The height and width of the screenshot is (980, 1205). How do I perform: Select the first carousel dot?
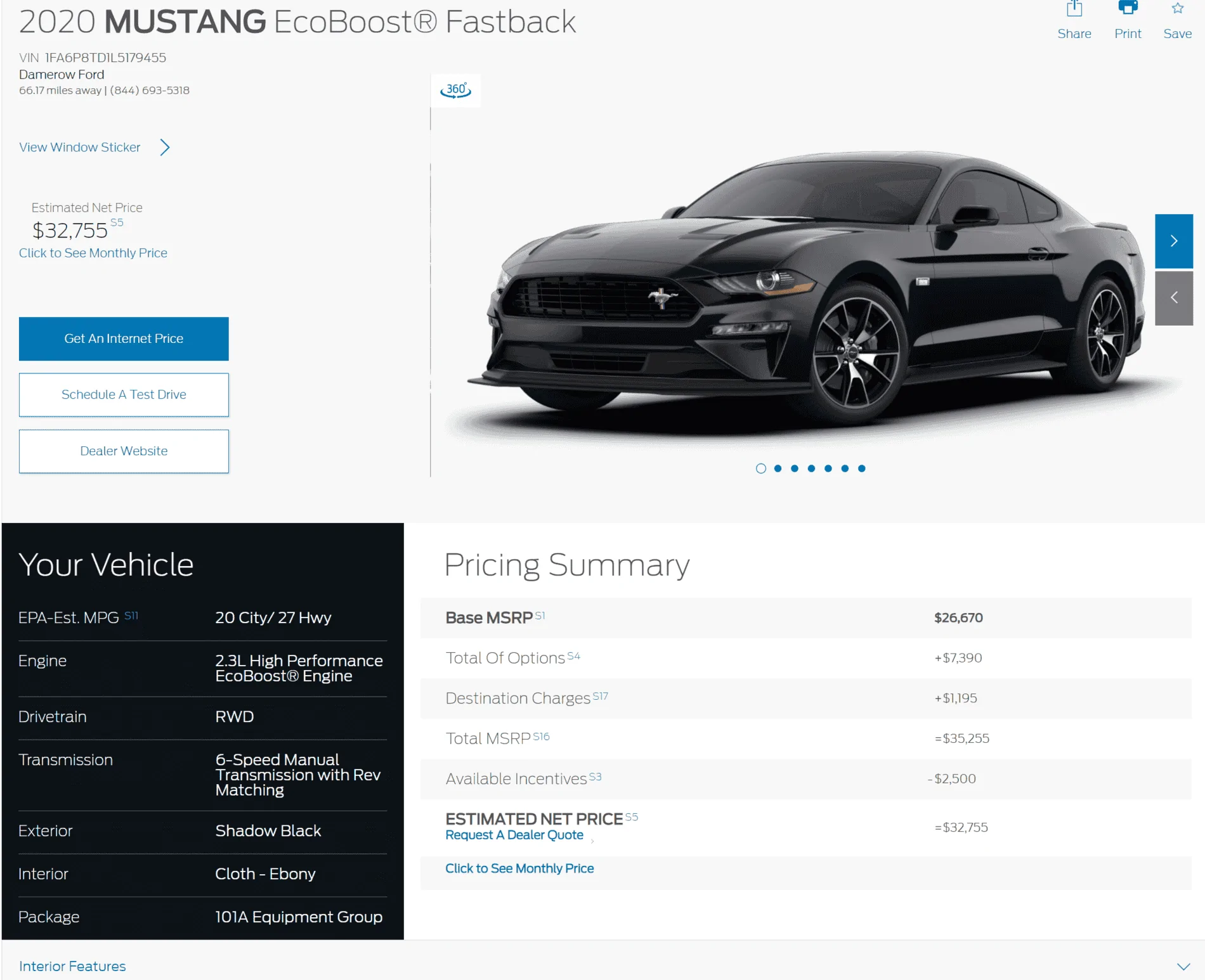pyautogui.click(x=761, y=468)
